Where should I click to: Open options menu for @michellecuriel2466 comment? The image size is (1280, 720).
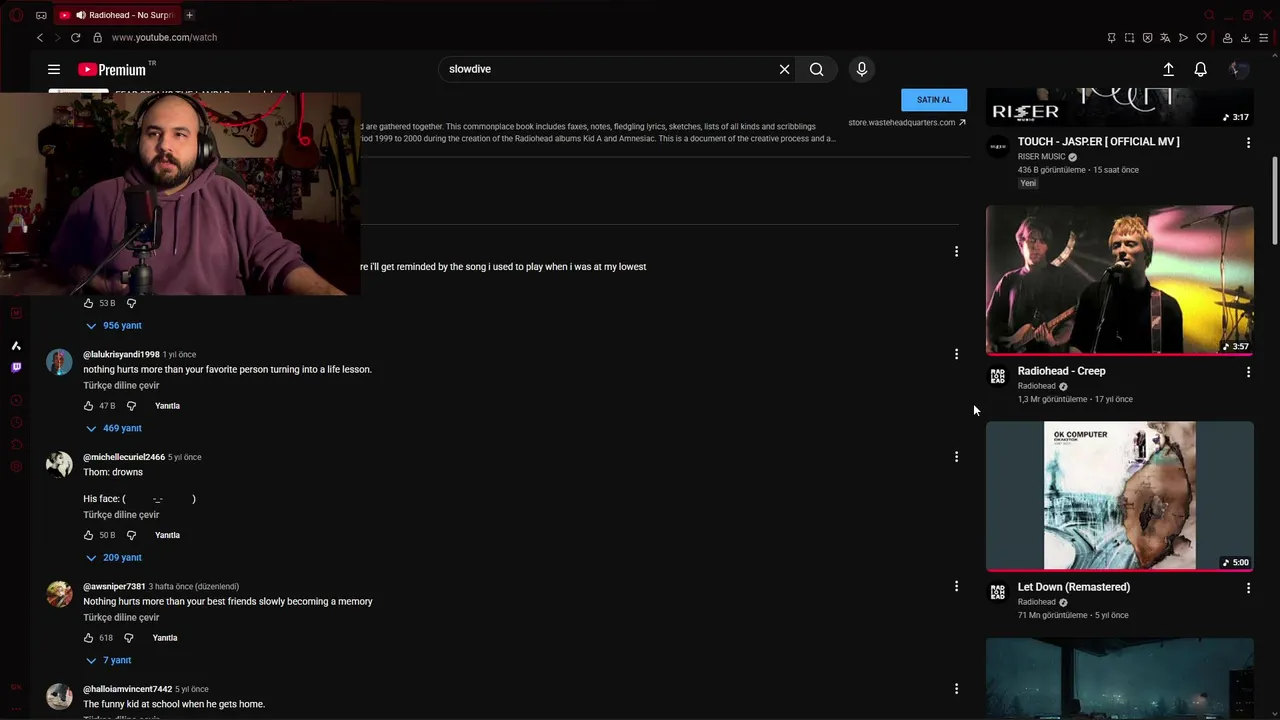(956, 457)
